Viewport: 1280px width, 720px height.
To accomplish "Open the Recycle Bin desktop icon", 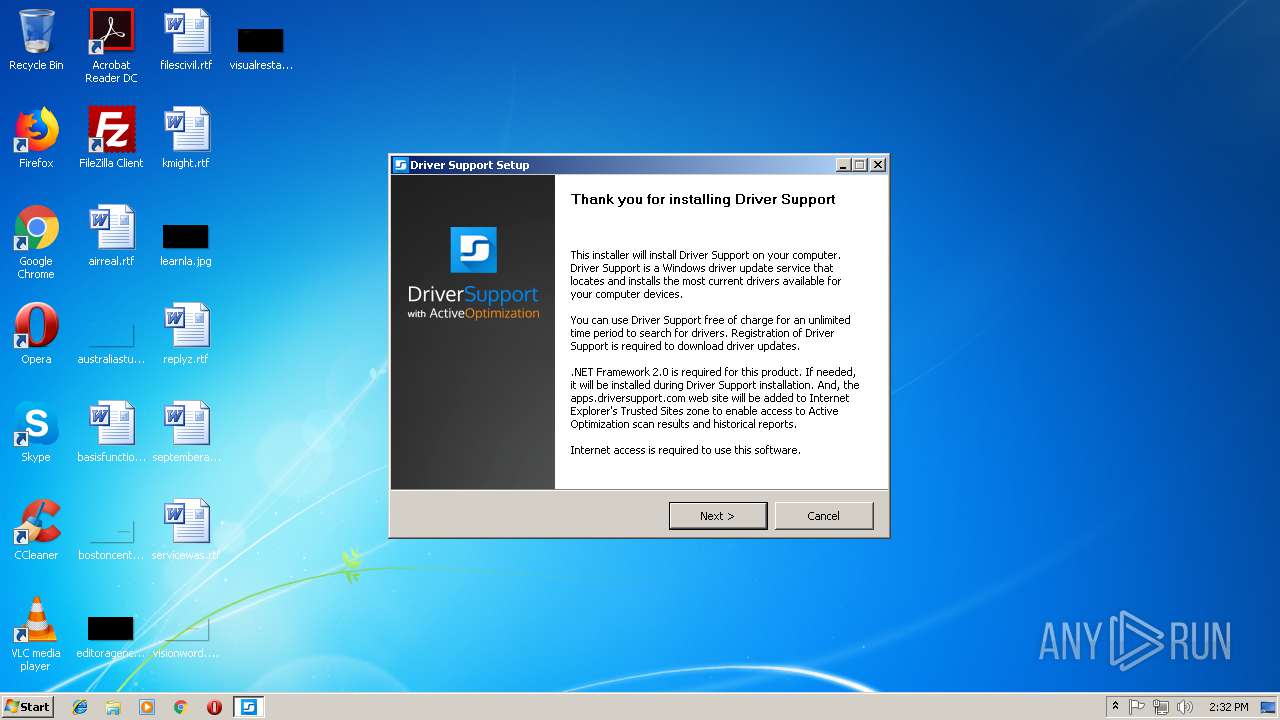I will click(36, 40).
